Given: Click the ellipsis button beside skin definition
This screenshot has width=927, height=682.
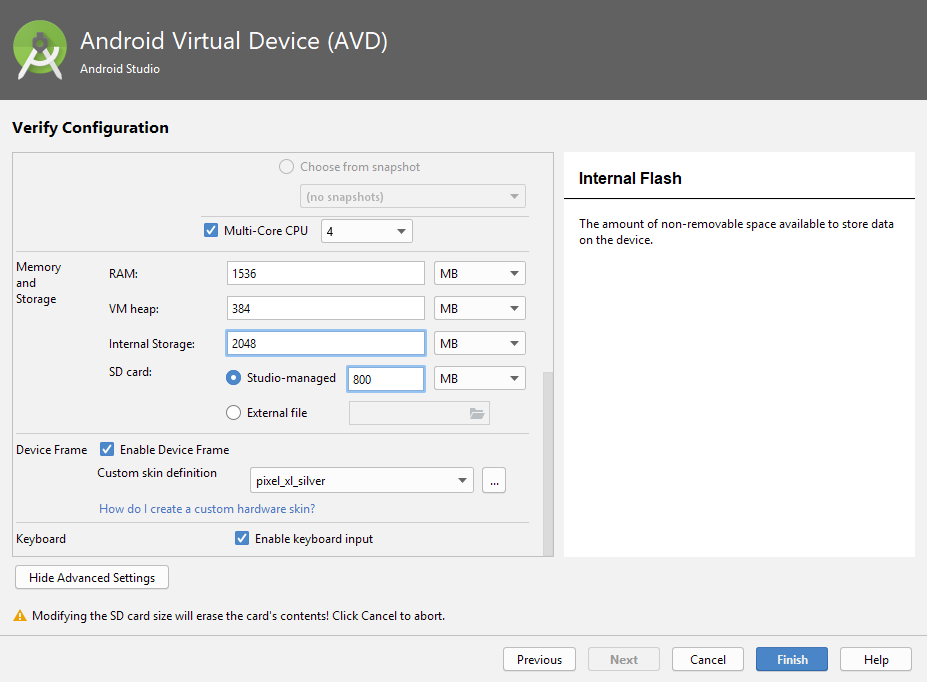Looking at the screenshot, I should pos(493,481).
